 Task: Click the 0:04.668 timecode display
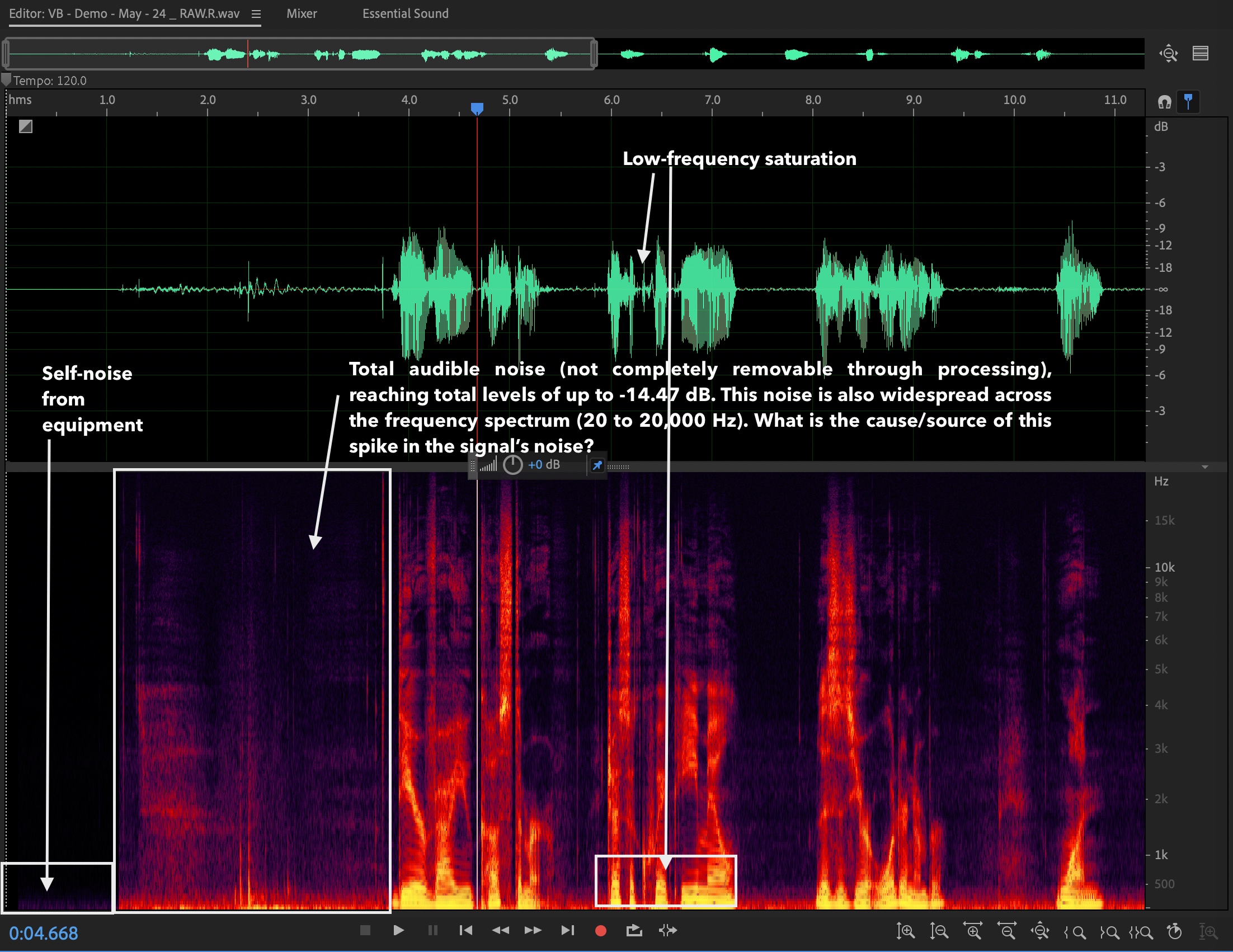point(44,934)
